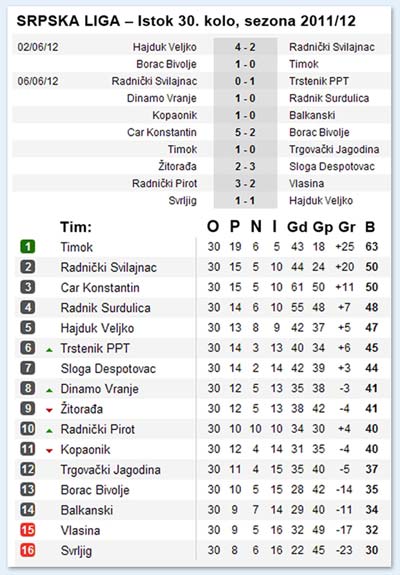Click the Hajduk Veljko 4 - 2 result
The height and width of the screenshot is (575, 400).
pyautogui.click(x=245, y=47)
